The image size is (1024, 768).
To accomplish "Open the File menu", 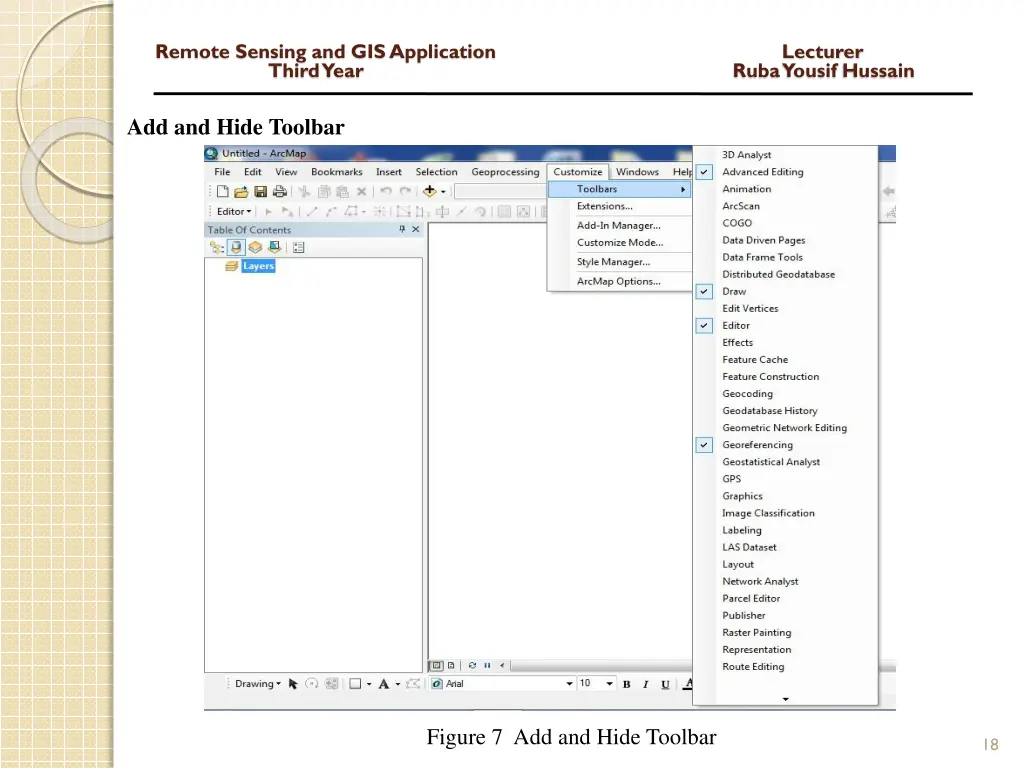I will 222,172.
